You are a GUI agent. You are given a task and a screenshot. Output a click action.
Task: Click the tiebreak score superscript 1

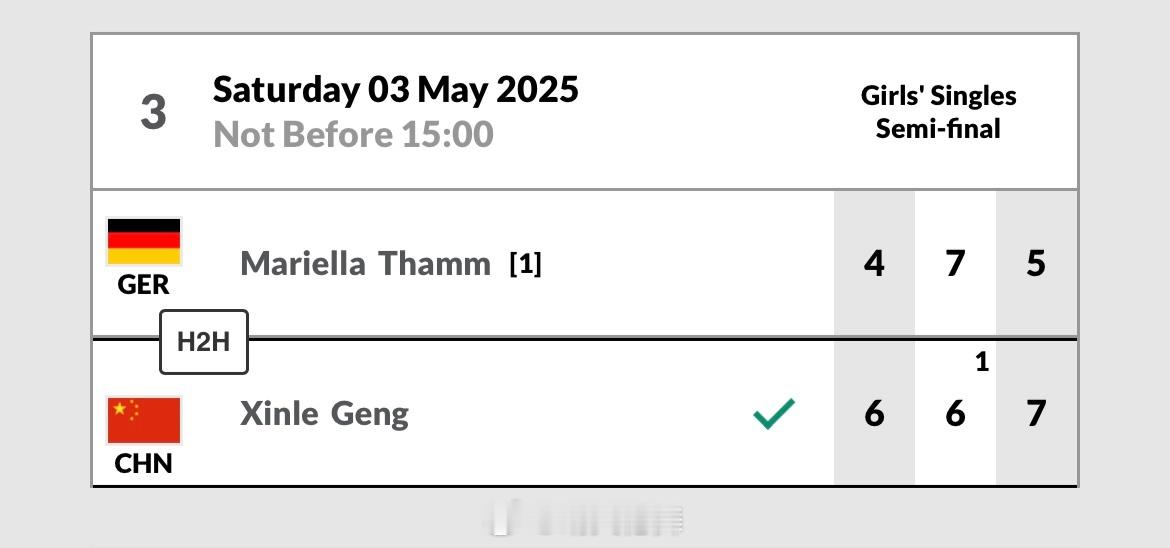pos(982,362)
